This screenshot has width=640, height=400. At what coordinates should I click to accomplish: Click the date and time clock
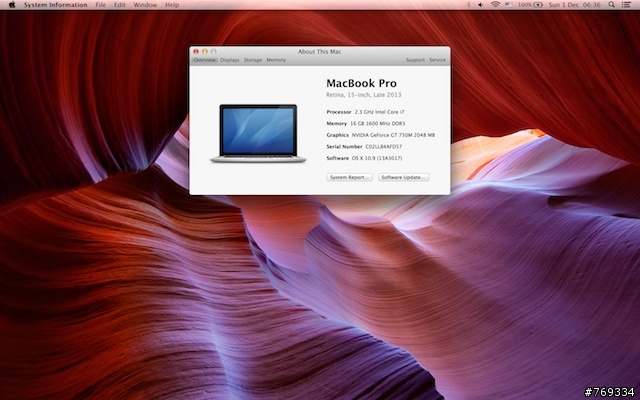coord(575,5)
